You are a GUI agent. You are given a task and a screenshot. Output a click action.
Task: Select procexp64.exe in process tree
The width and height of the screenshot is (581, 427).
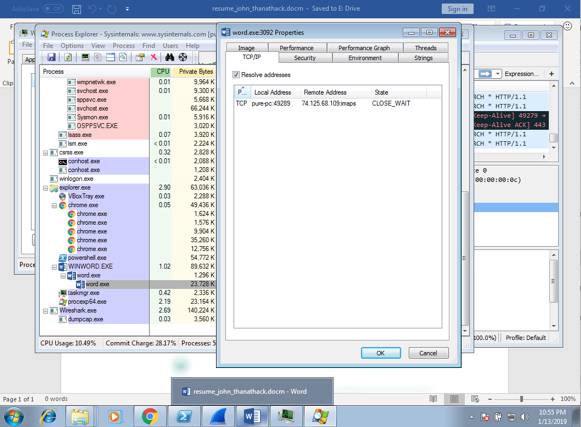(87, 302)
